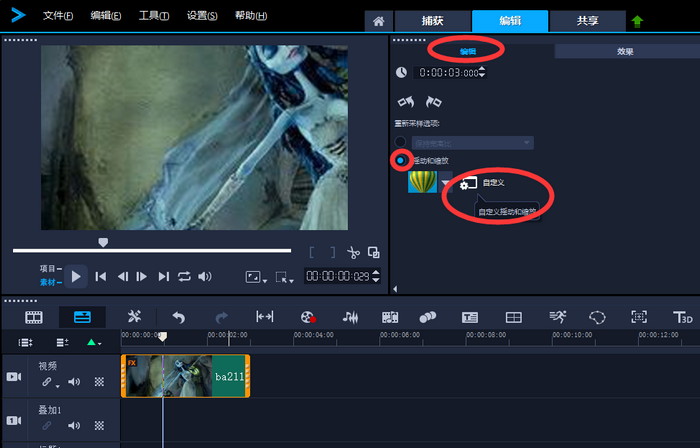700x448 pixels.
Task: Open the 文件 menu
Action: click(59, 16)
